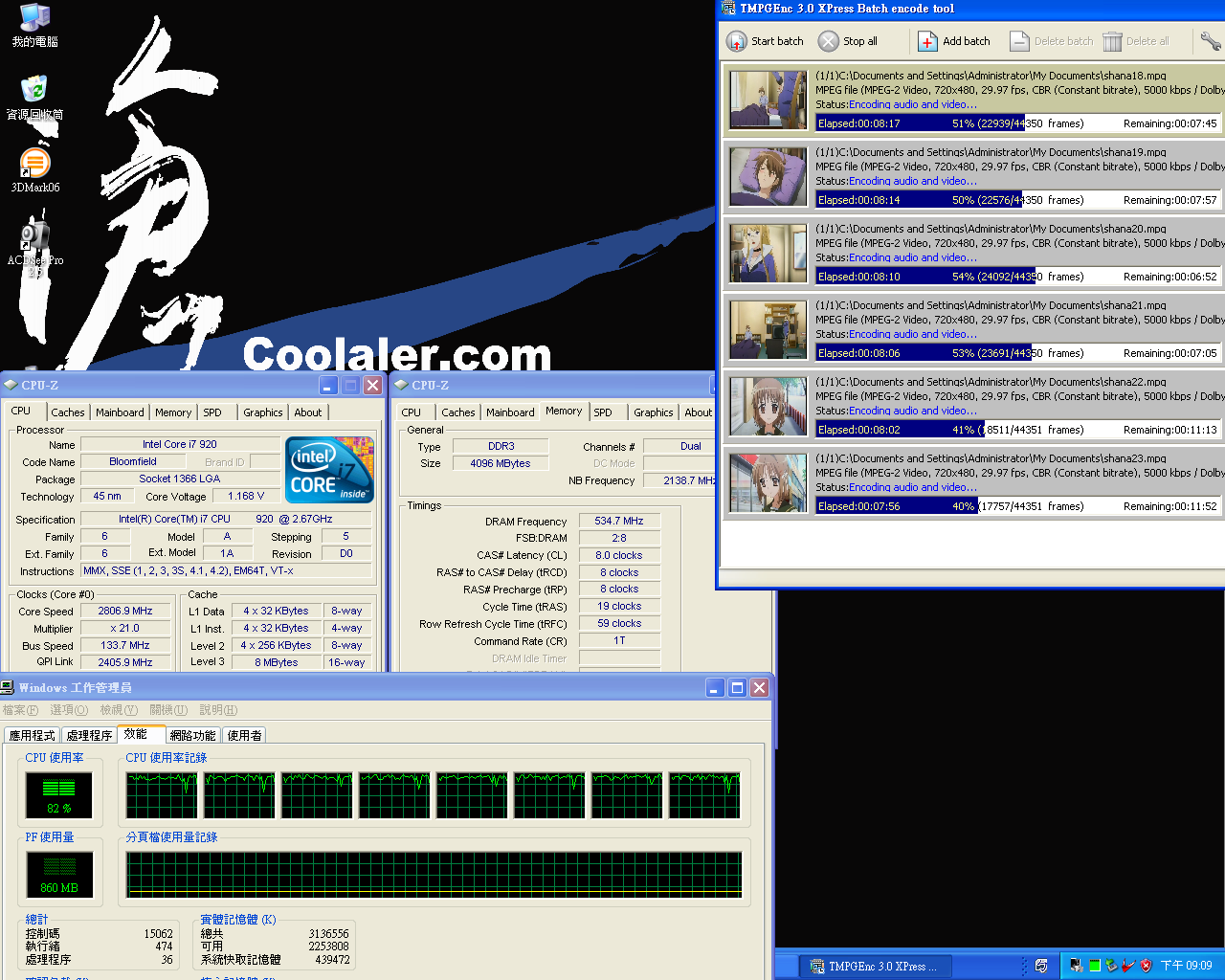Viewport: 1225px width, 980px height.
Task: Click the Bloomfield code name field
Action: pos(133,461)
